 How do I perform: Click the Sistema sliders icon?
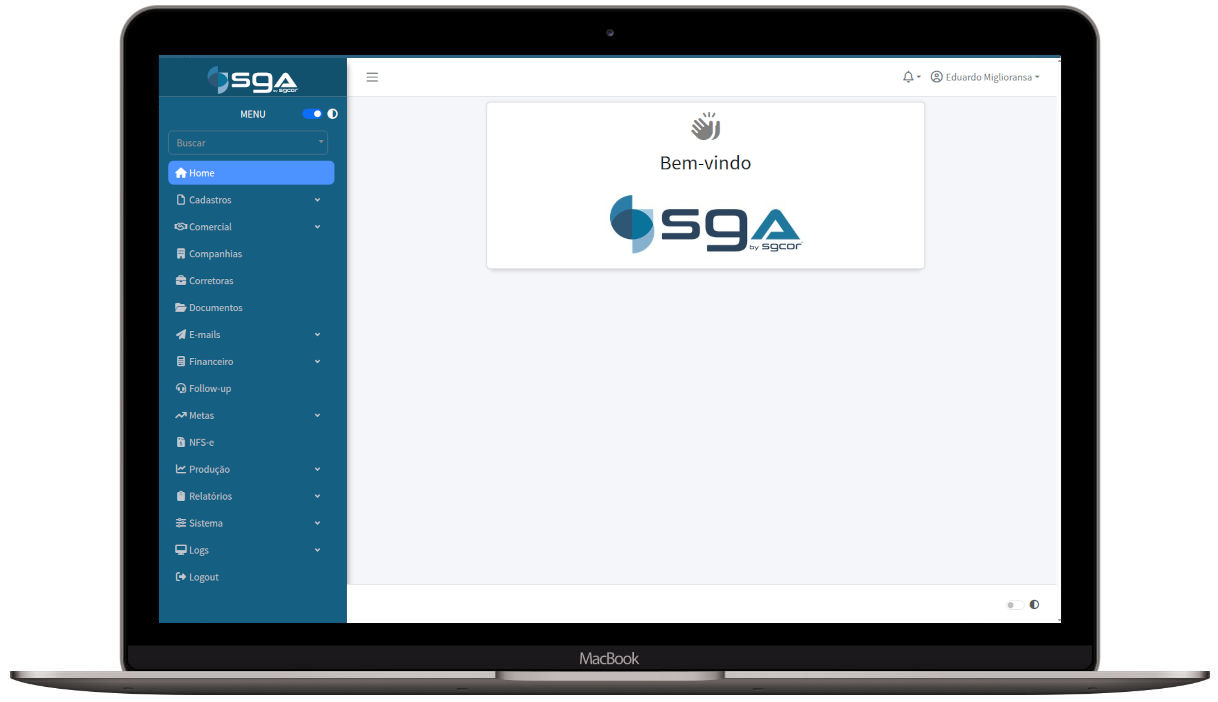click(x=181, y=523)
